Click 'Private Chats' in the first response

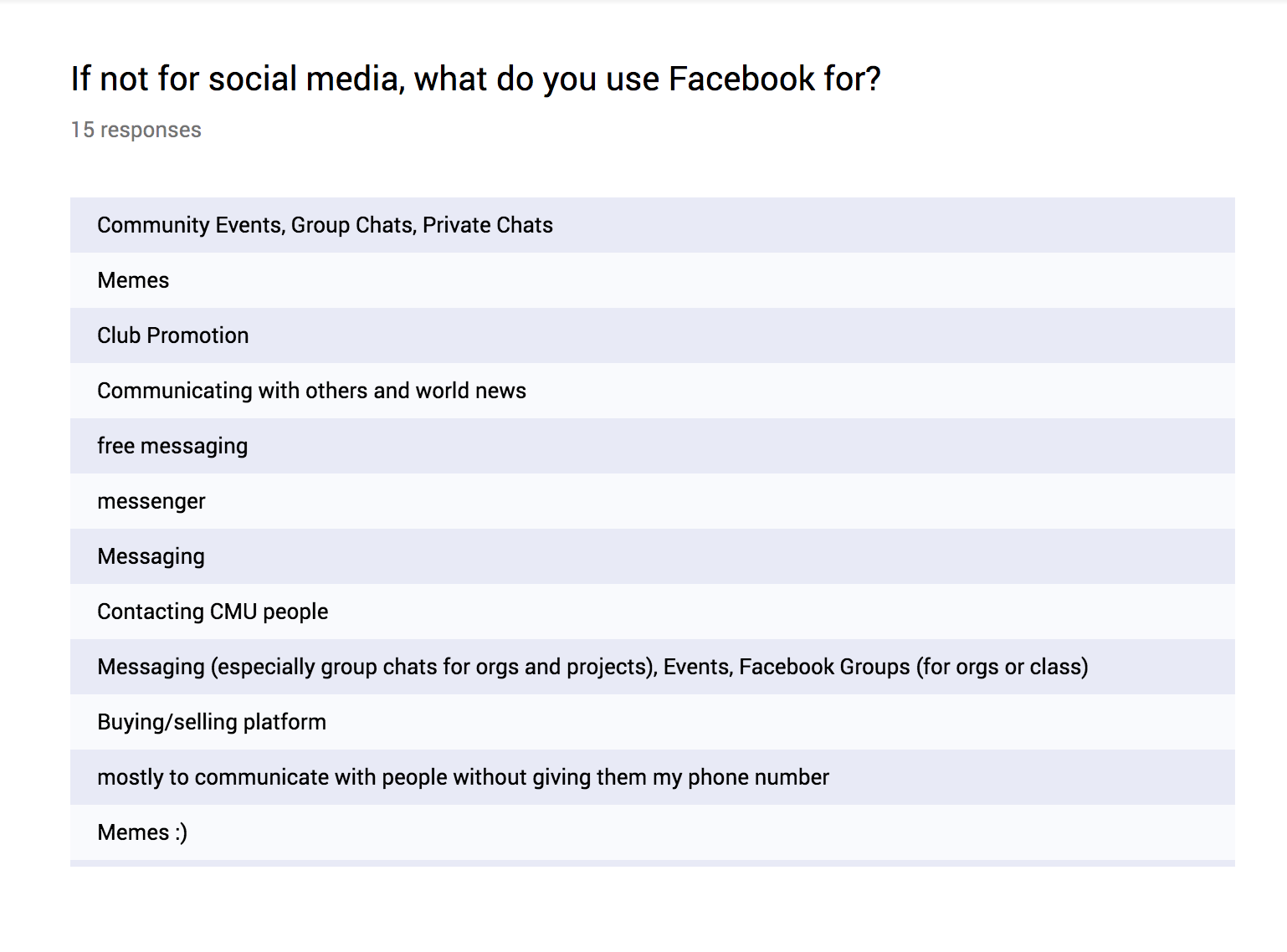click(488, 225)
